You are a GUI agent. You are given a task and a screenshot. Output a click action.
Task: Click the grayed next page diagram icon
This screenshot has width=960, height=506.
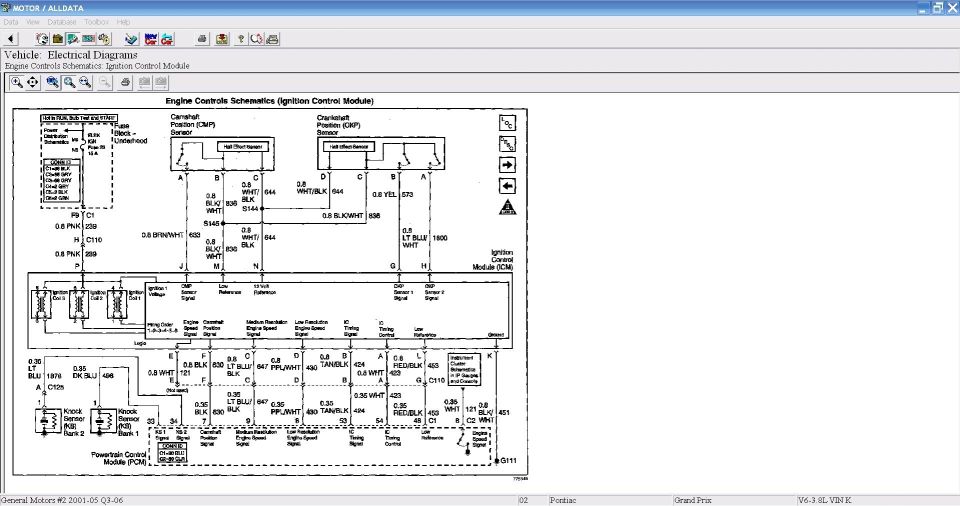click(160, 82)
